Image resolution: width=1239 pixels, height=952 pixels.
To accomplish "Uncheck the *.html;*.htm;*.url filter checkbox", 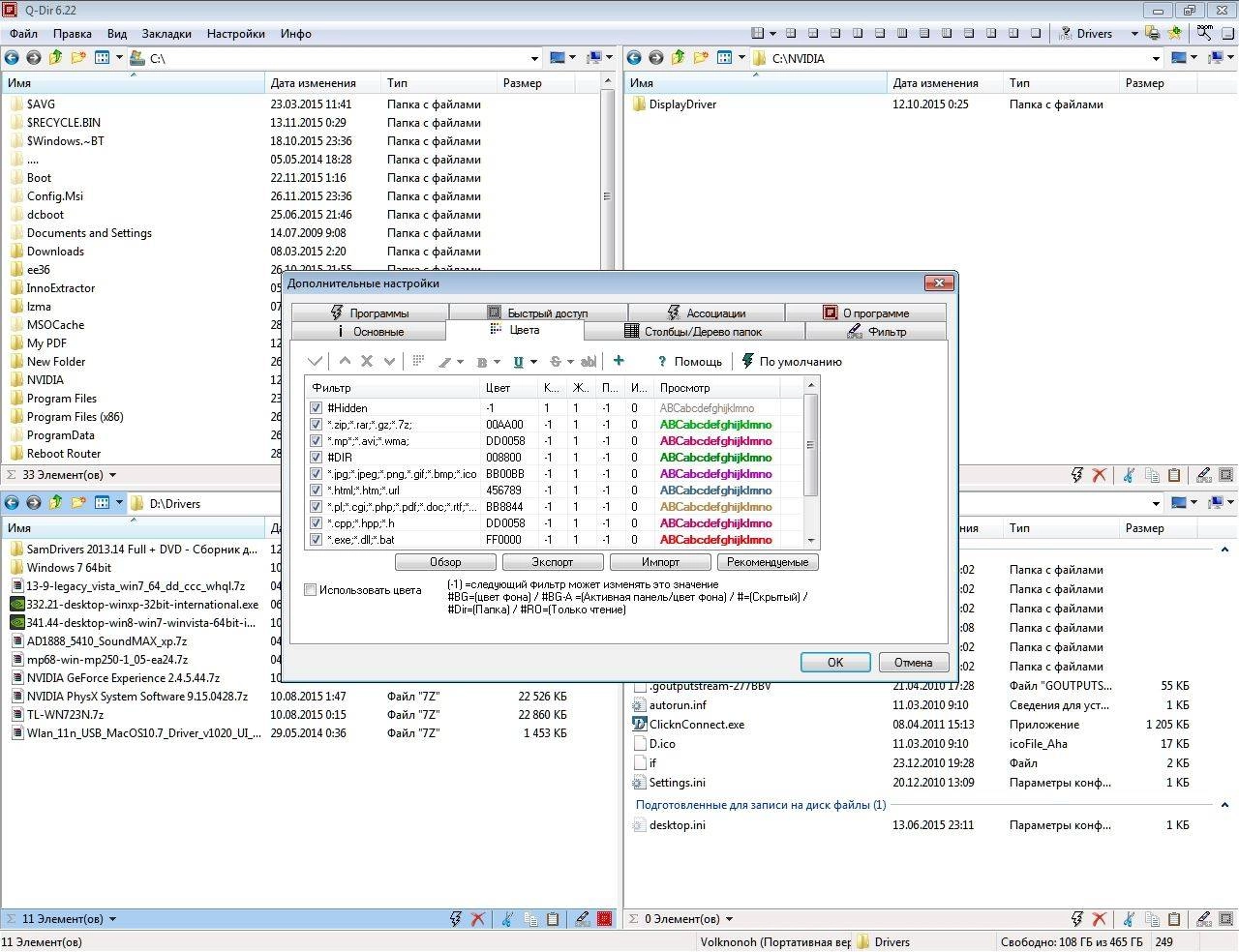I will click(x=316, y=491).
